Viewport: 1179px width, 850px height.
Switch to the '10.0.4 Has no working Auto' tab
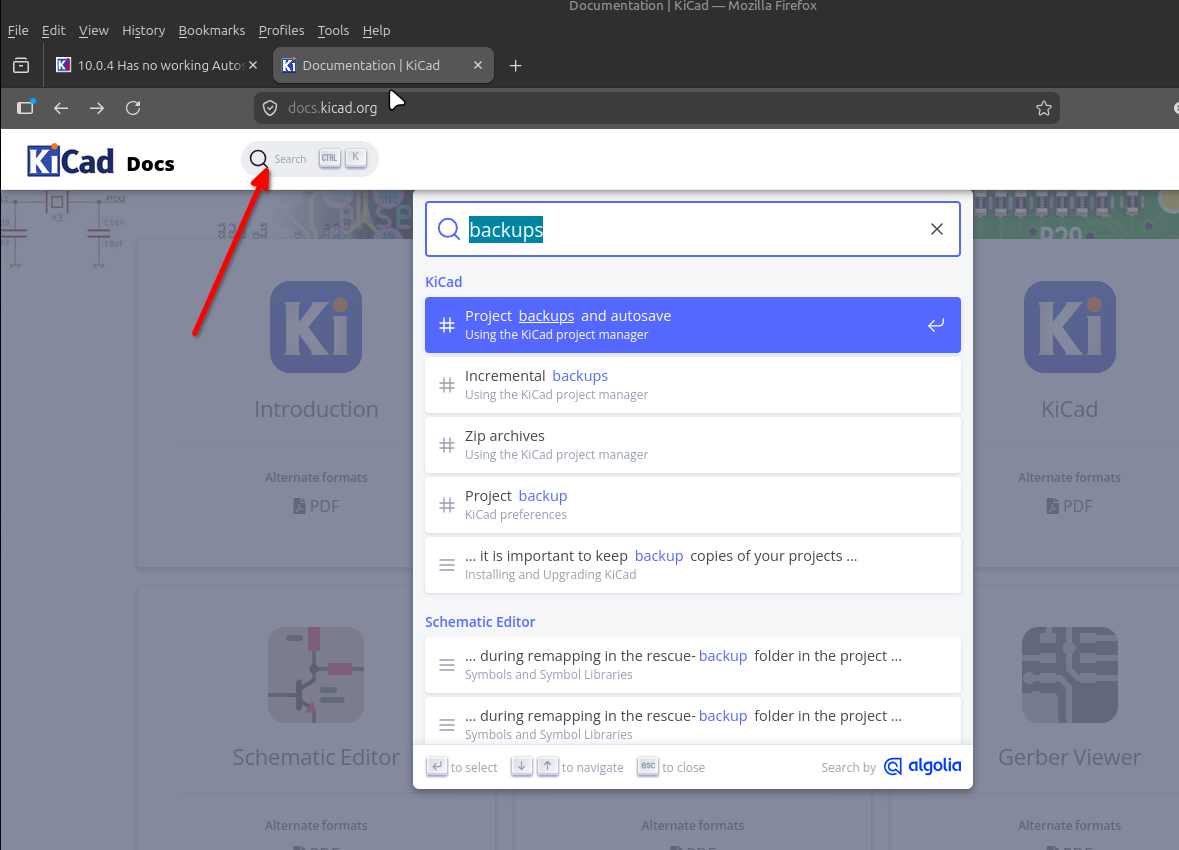[154, 65]
